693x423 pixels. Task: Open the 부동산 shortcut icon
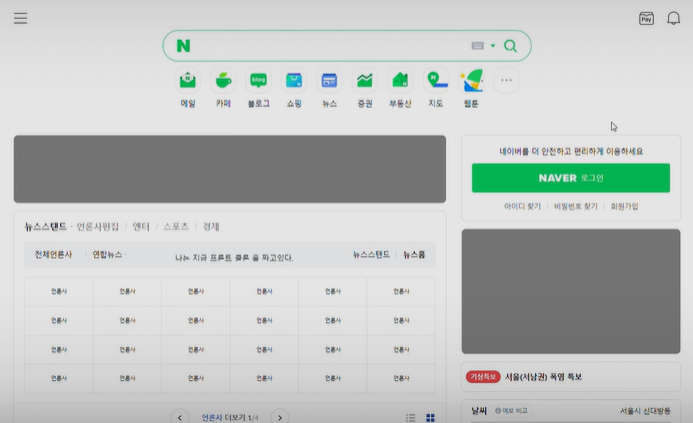tap(400, 81)
